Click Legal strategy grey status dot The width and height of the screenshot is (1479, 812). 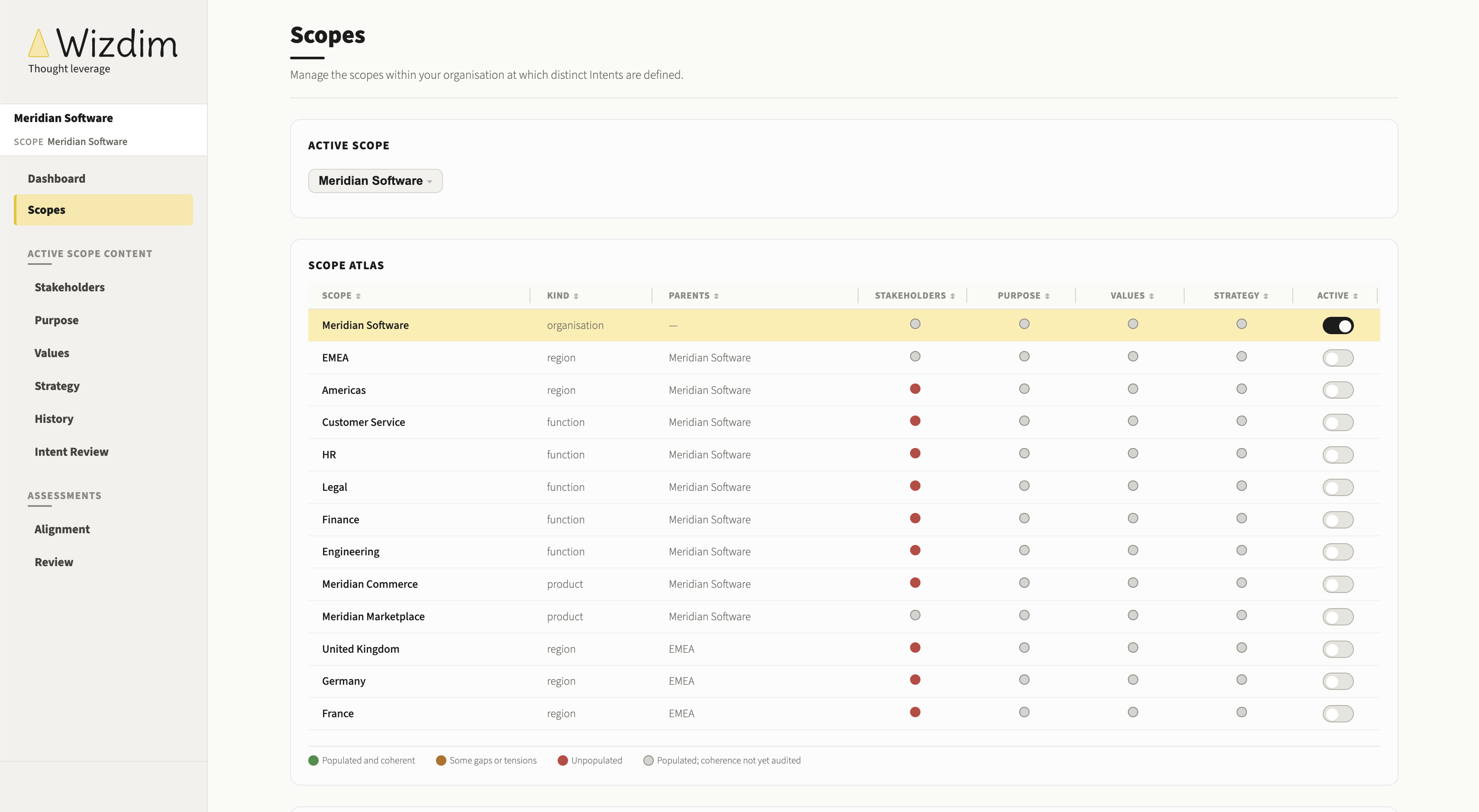1241,486
